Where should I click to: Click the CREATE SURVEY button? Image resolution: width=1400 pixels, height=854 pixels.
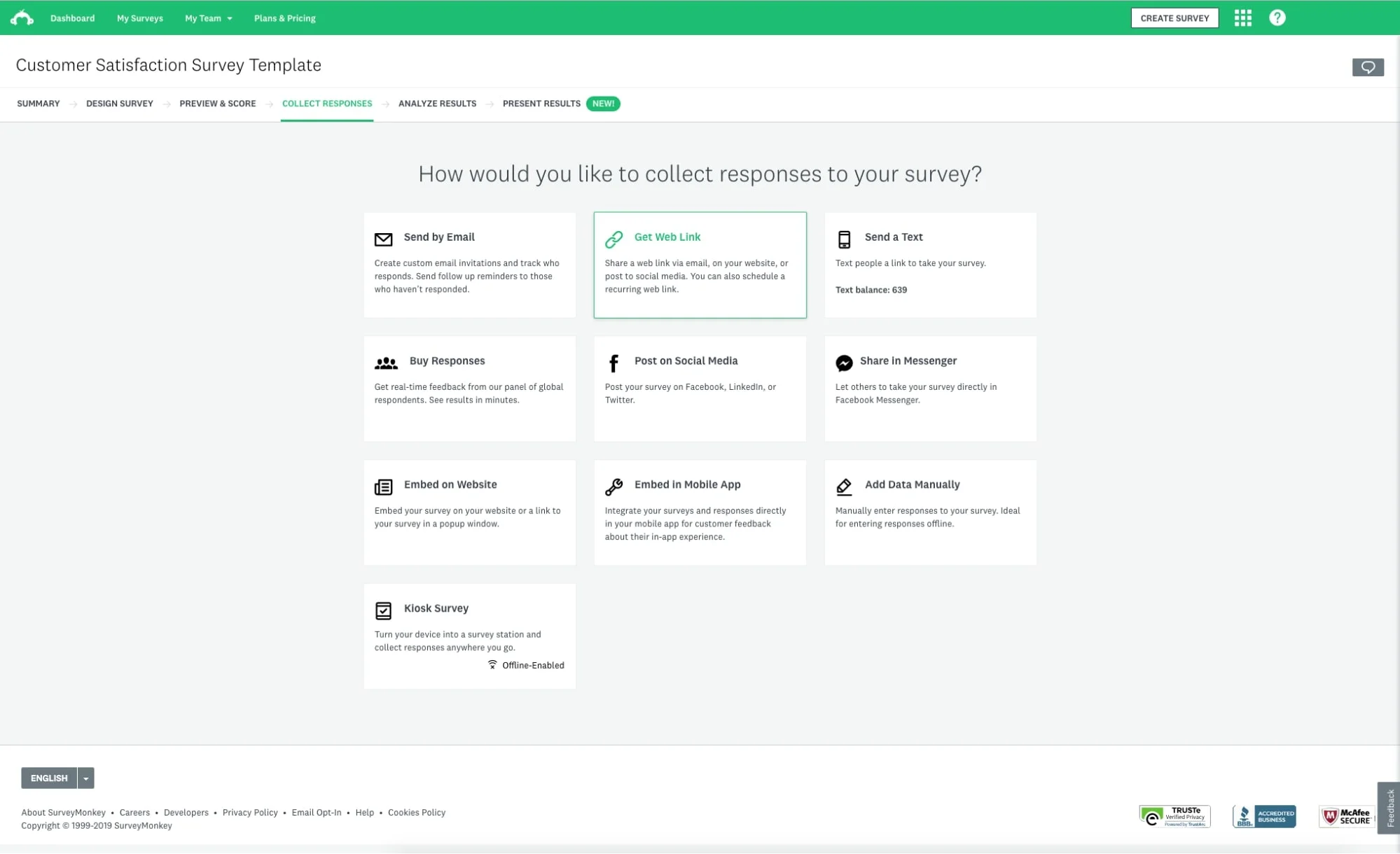(x=1174, y=17)
